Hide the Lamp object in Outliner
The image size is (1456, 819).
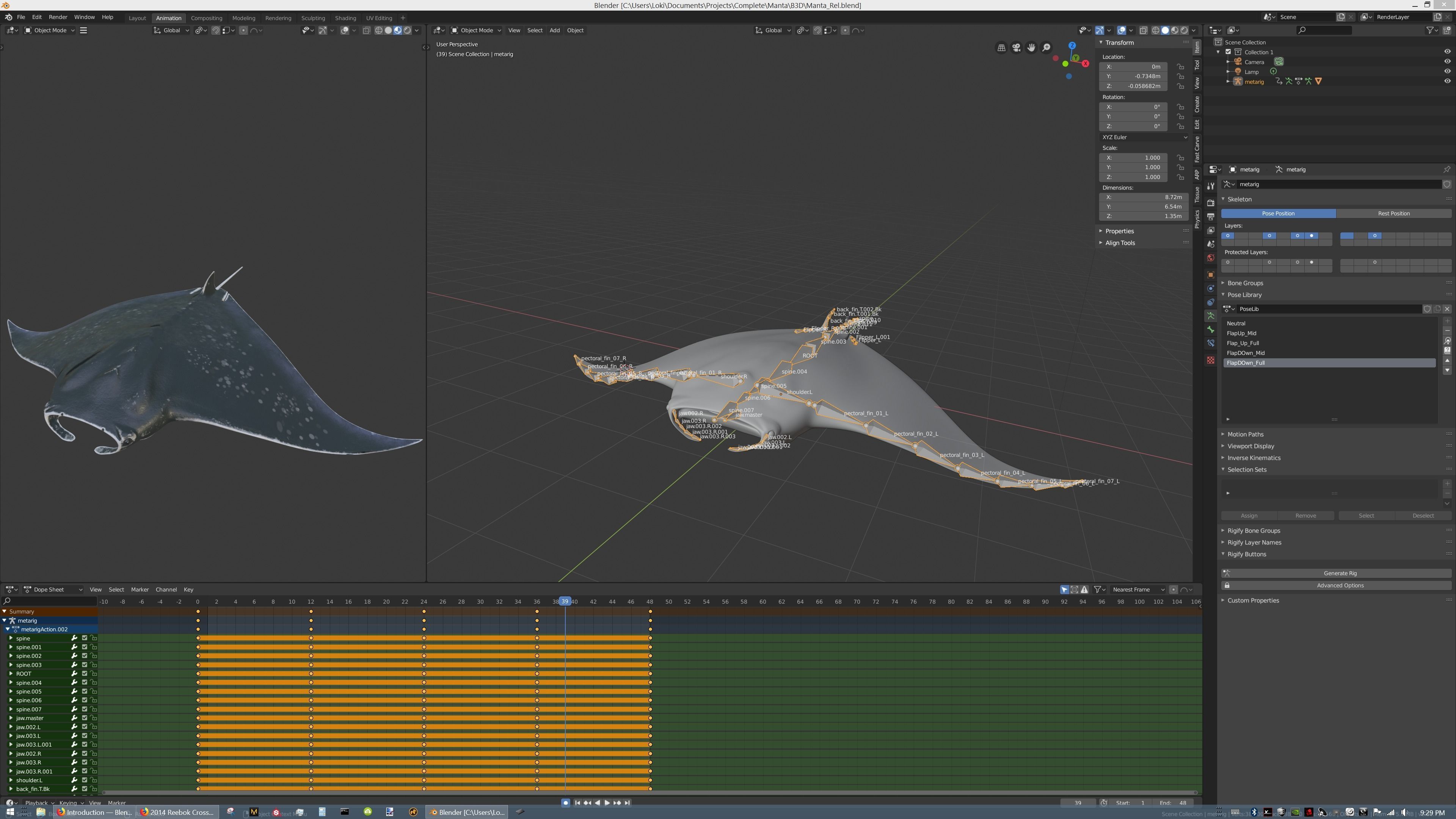point(1448,72)
